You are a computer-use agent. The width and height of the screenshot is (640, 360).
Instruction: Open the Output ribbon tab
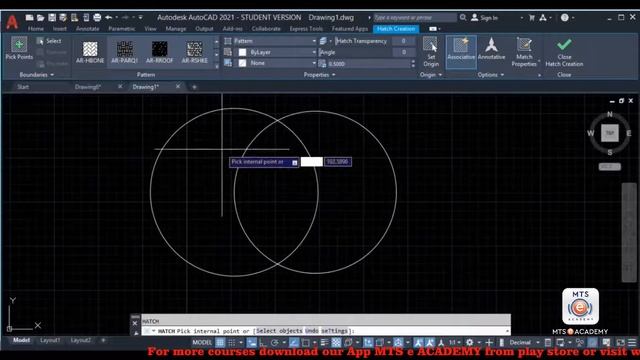coord(204,29)
